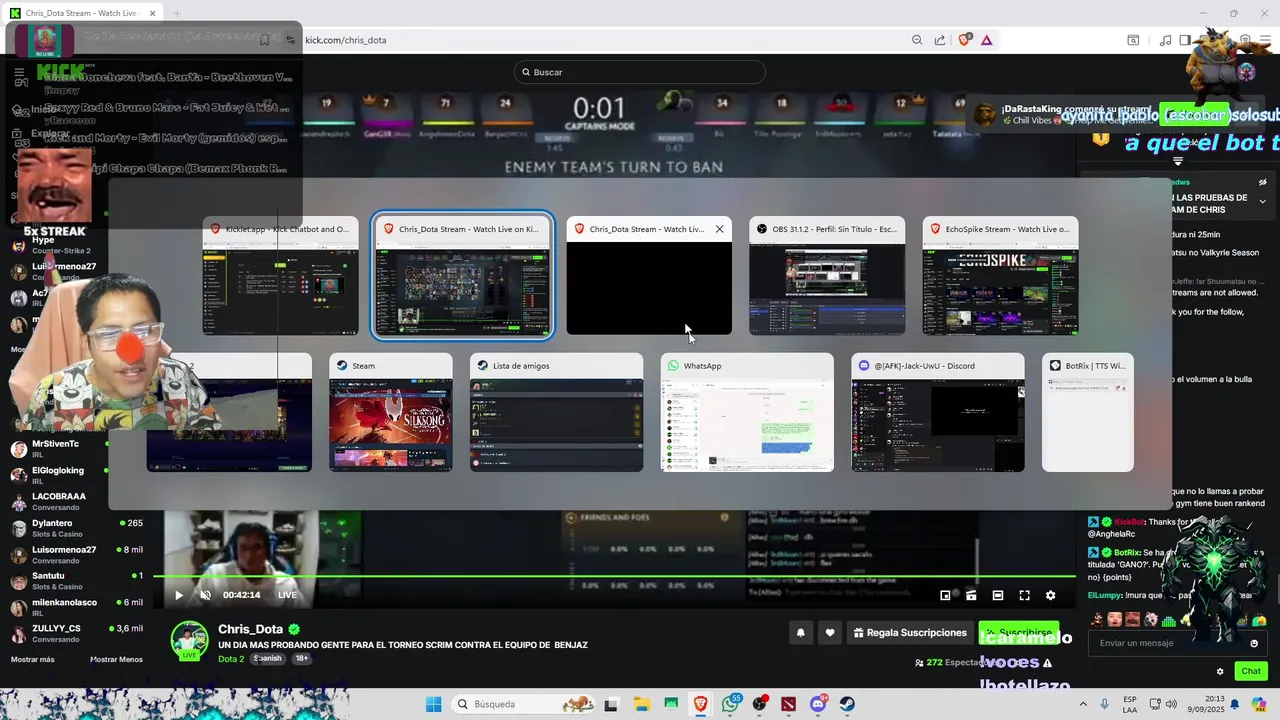Select the Chris_Dota Stream browser tab
This screenshot has height=720, width=1280.
coord(82,14)
